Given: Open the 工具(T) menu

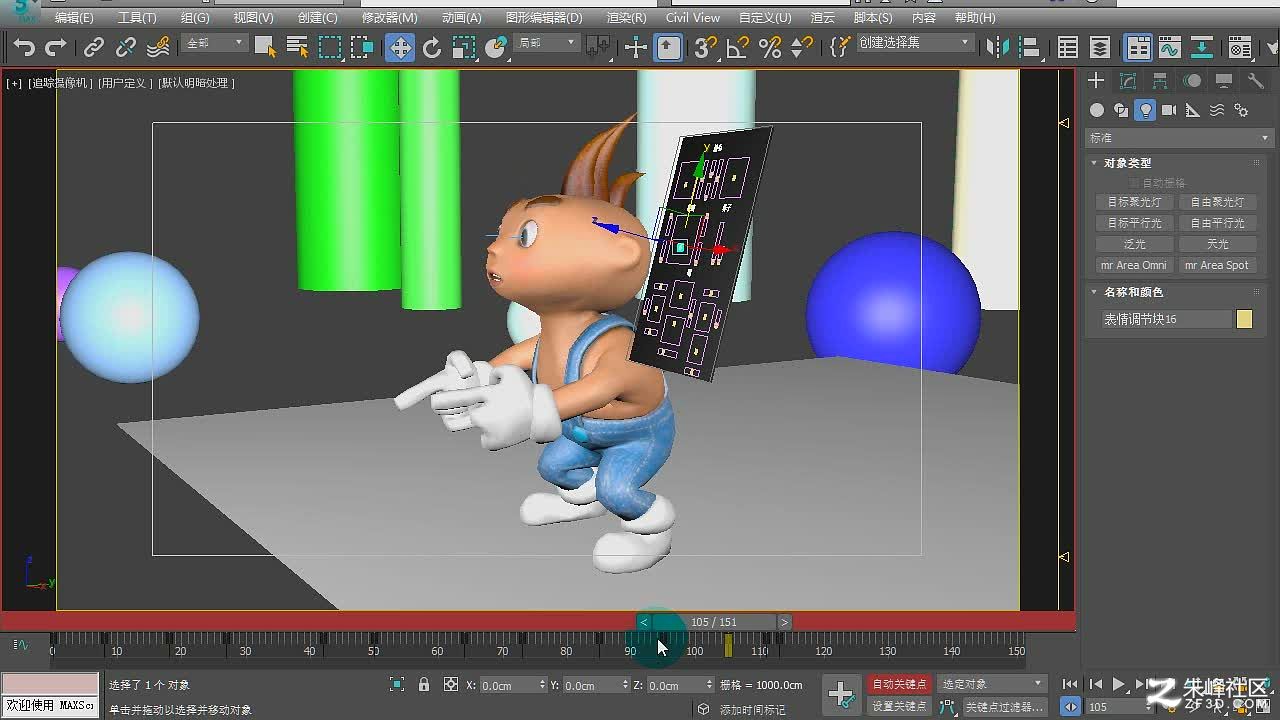Looking at the screenshot, I should 137,18.
